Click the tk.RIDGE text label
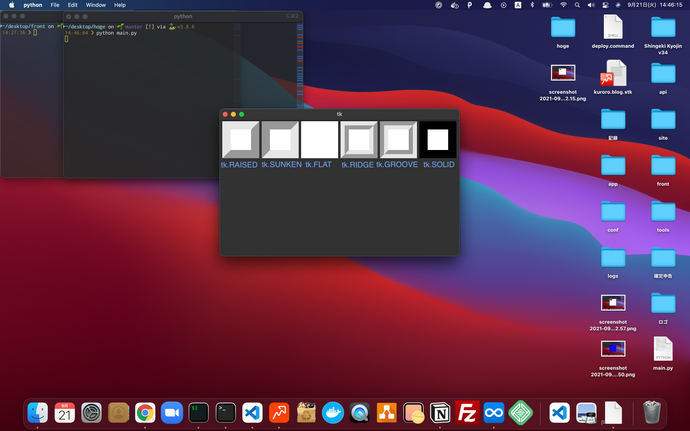 [357, 165]
